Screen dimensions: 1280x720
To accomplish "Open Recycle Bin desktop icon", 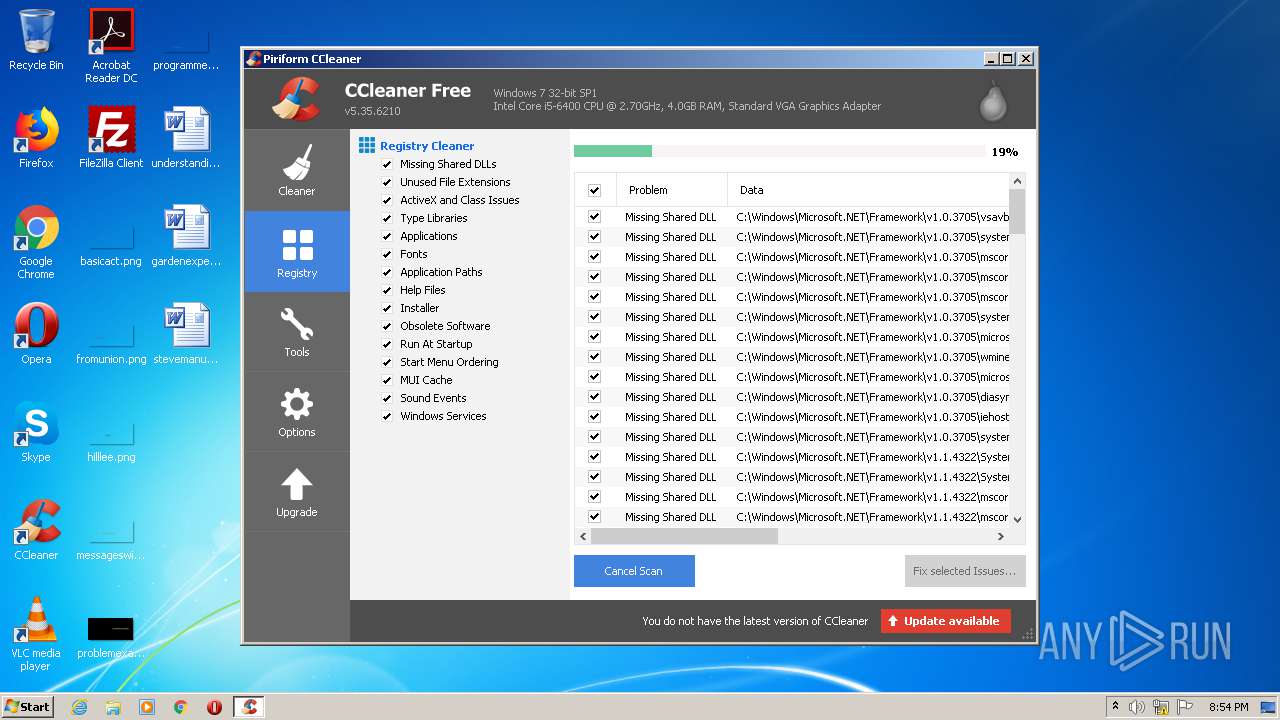I will click(x=36, y=40).
